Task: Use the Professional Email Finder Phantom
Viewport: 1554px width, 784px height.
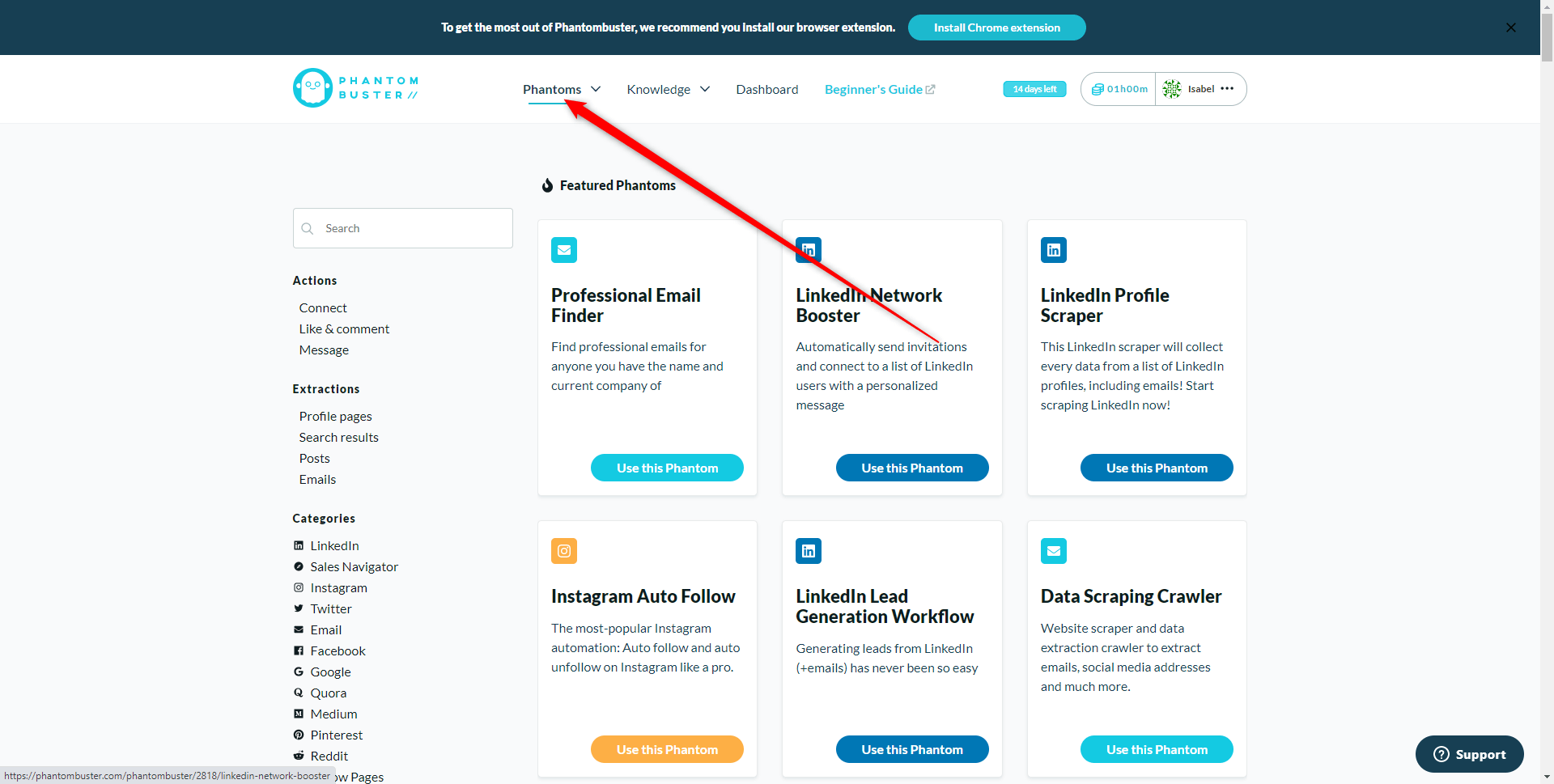Action: [667, 468]
